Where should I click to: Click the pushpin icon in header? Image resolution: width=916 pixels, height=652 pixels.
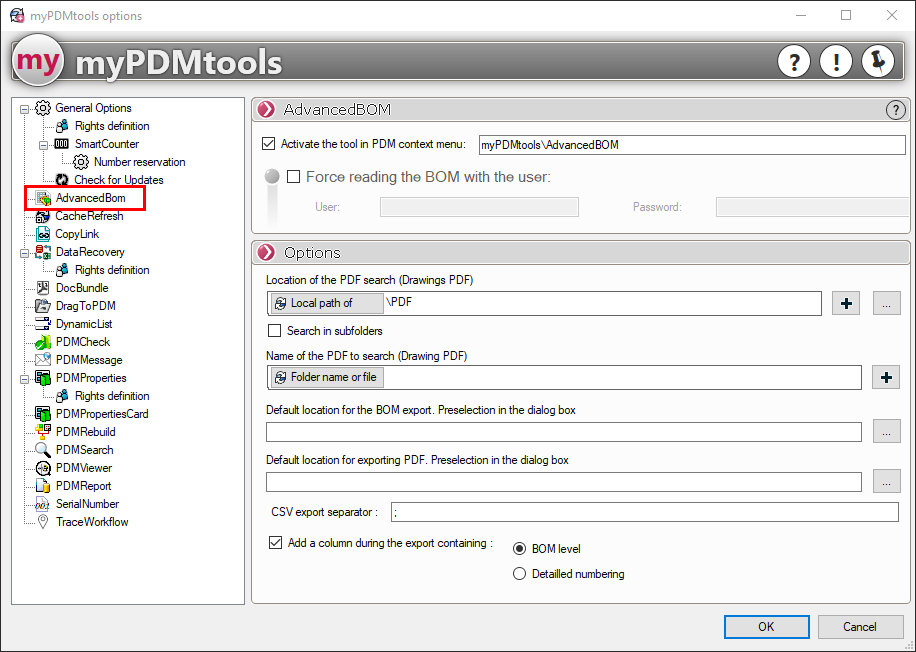click(878, 62)
